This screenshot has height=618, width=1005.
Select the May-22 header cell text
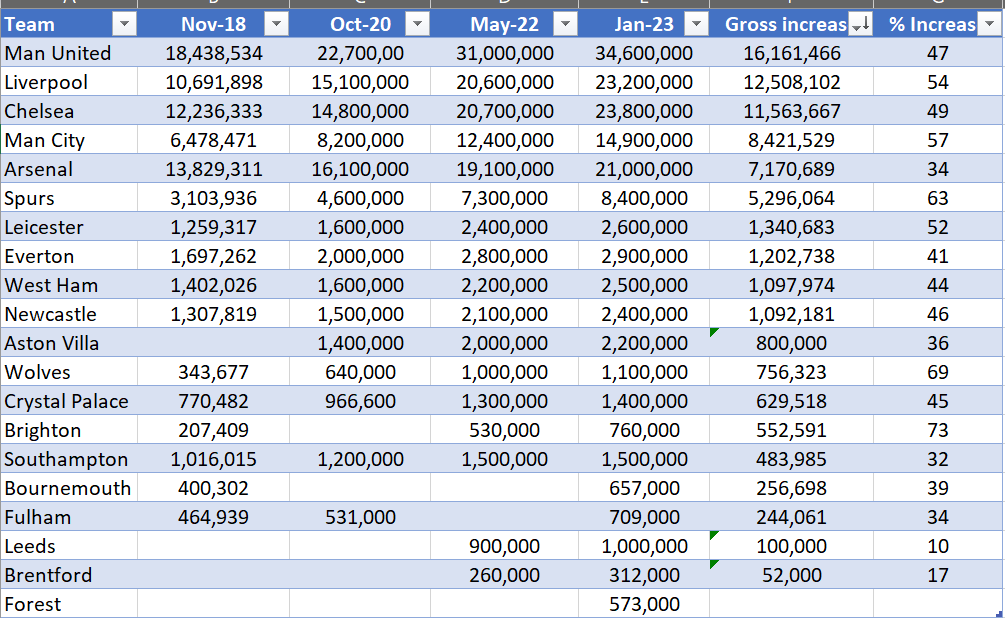pyautogui.click(x=504, y=24)
